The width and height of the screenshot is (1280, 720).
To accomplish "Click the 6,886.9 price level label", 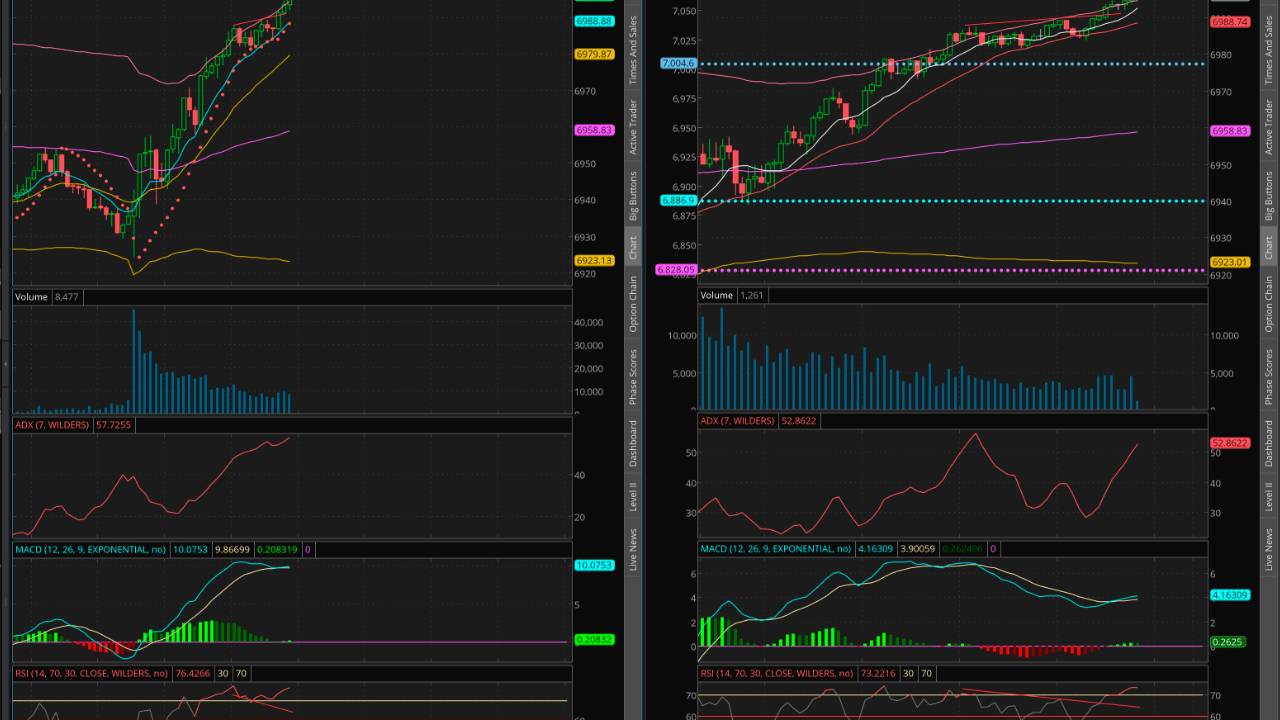I will pos(677,201).
